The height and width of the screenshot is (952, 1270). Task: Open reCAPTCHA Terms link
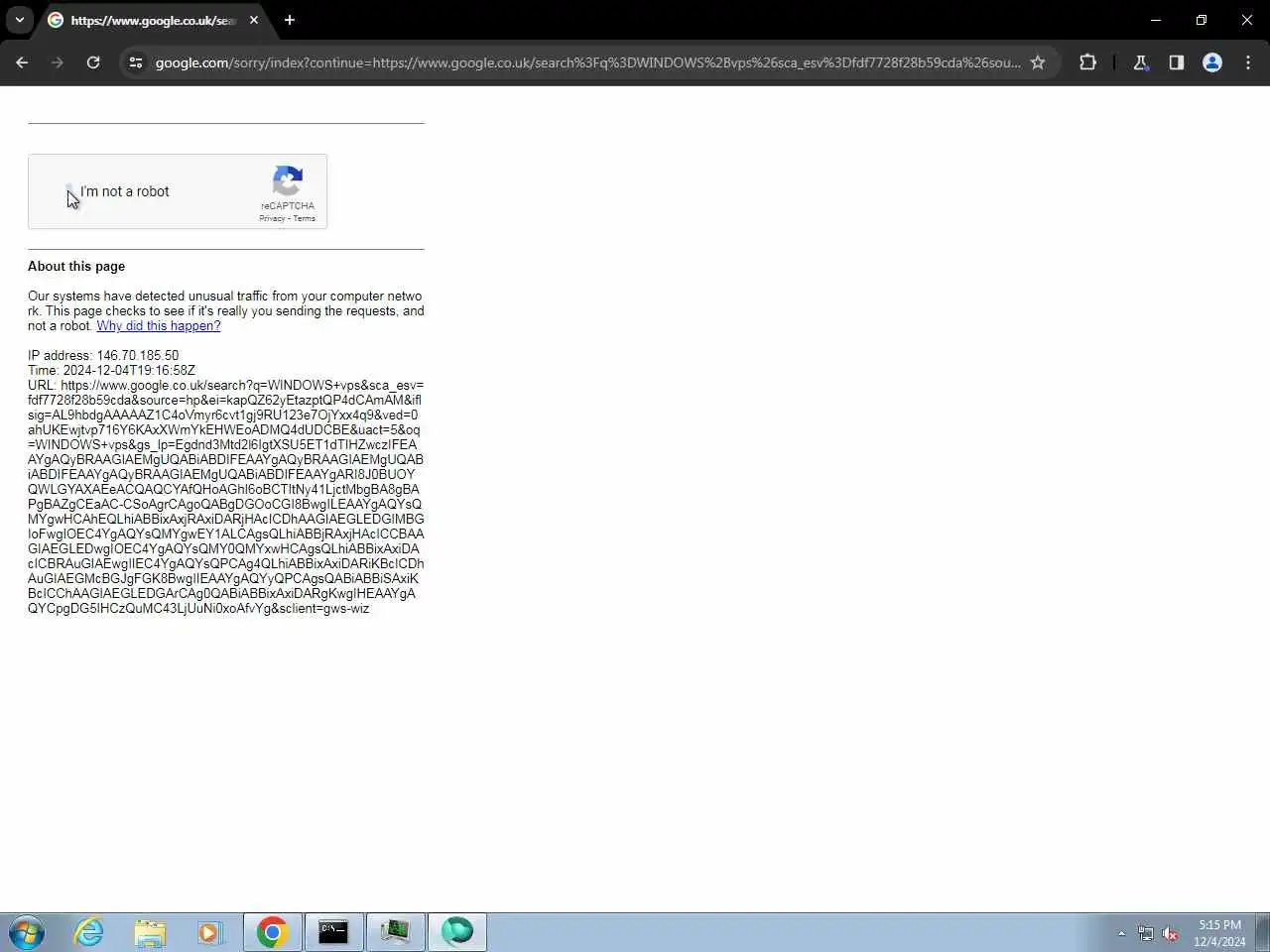305,218
